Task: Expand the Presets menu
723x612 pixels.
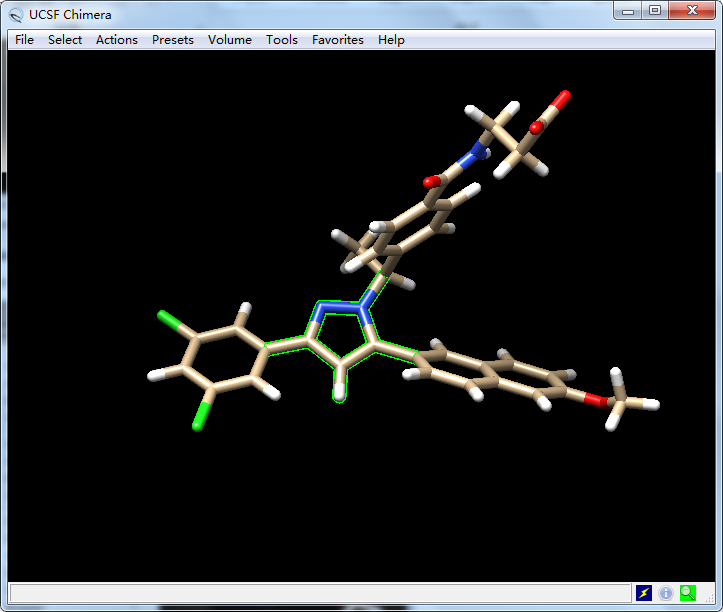Action: [173, 40]
